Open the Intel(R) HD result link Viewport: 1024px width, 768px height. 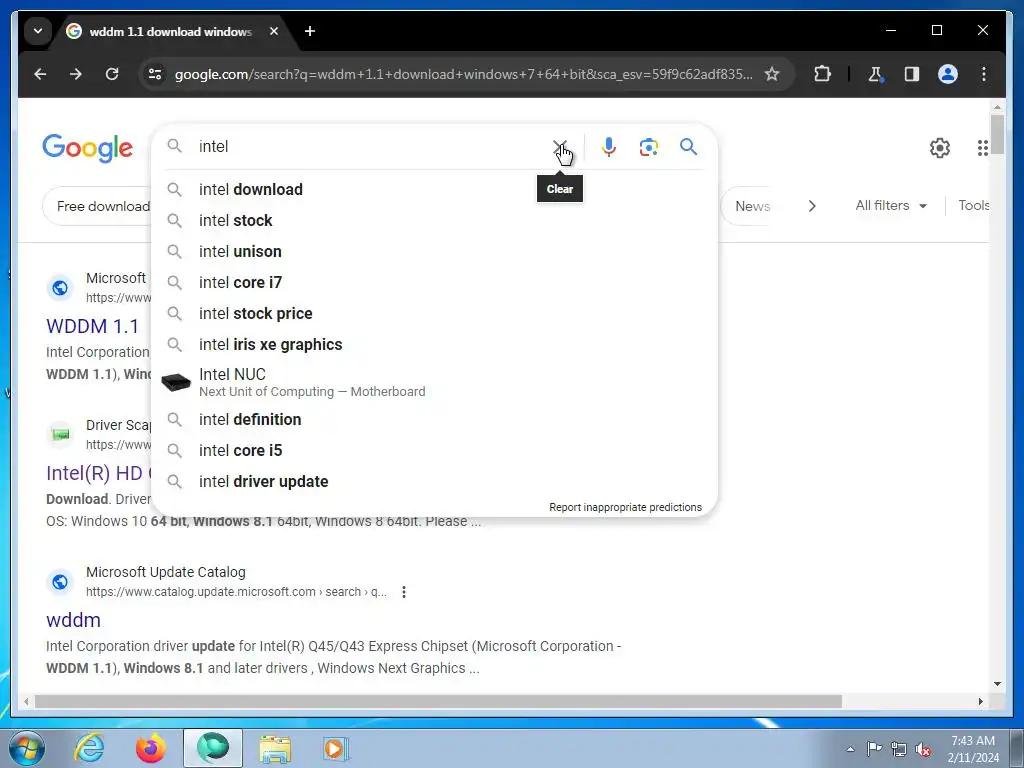(98, 473)
